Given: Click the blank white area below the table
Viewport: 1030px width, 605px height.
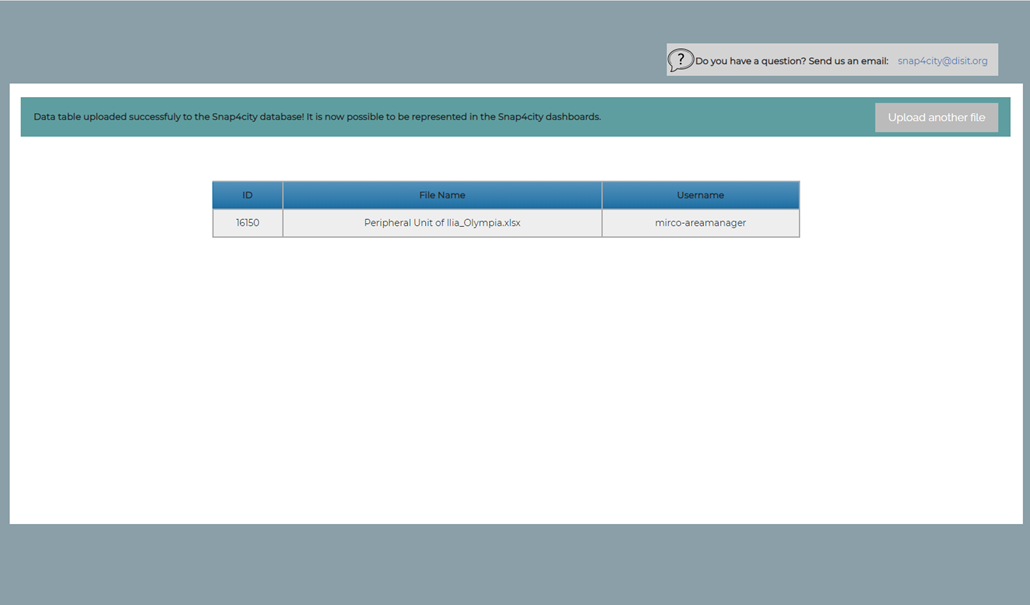Looking at the screenshot, I should pyautogui.click(x=515, y=380).
